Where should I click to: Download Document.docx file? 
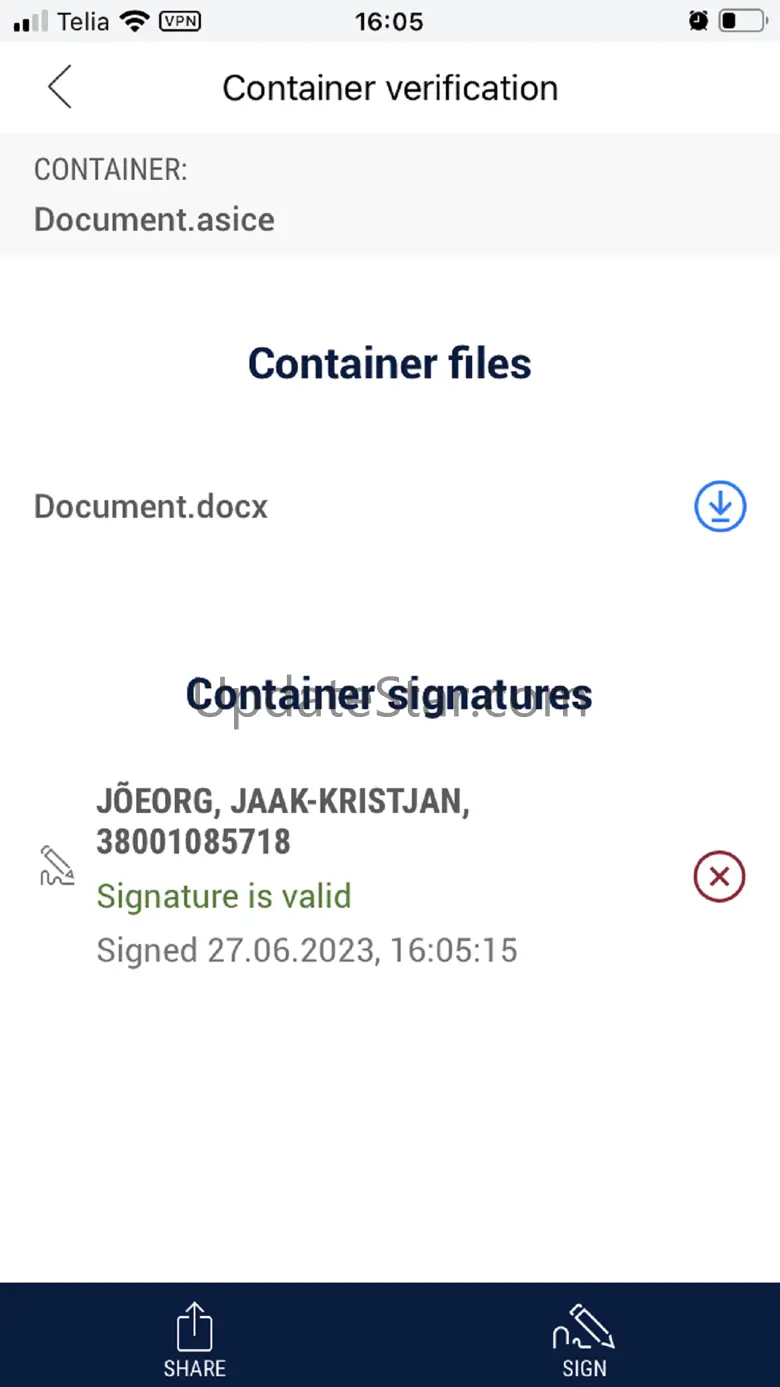coord(720,506)
